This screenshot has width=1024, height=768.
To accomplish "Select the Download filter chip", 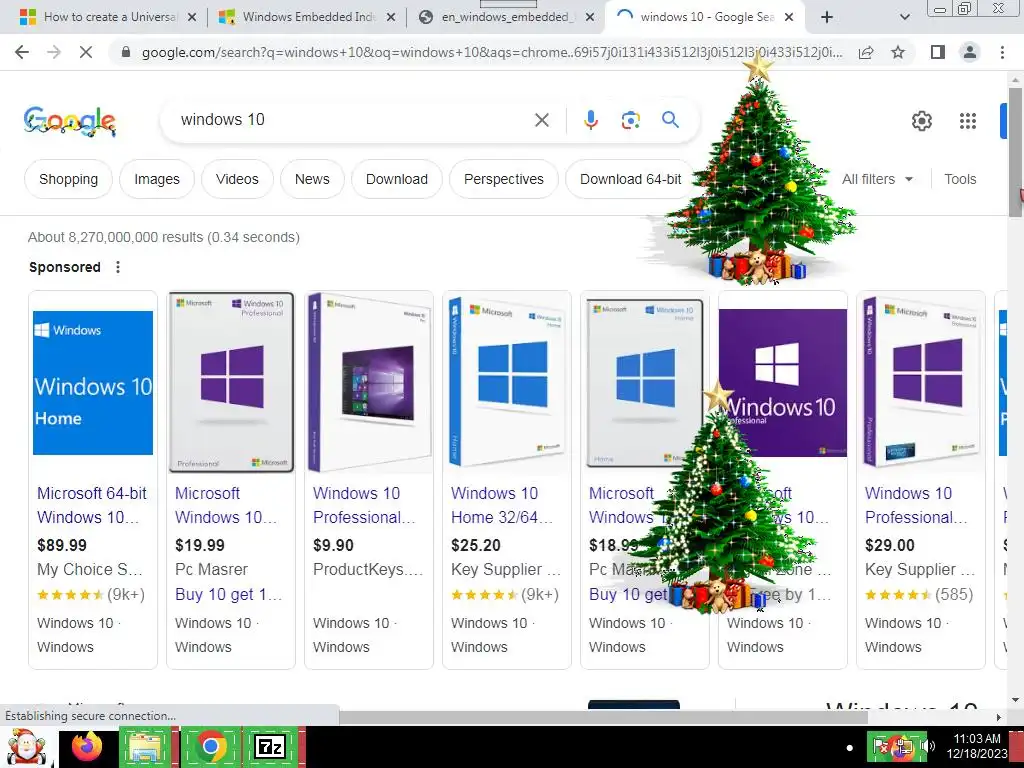I will (x=397, y=179).
